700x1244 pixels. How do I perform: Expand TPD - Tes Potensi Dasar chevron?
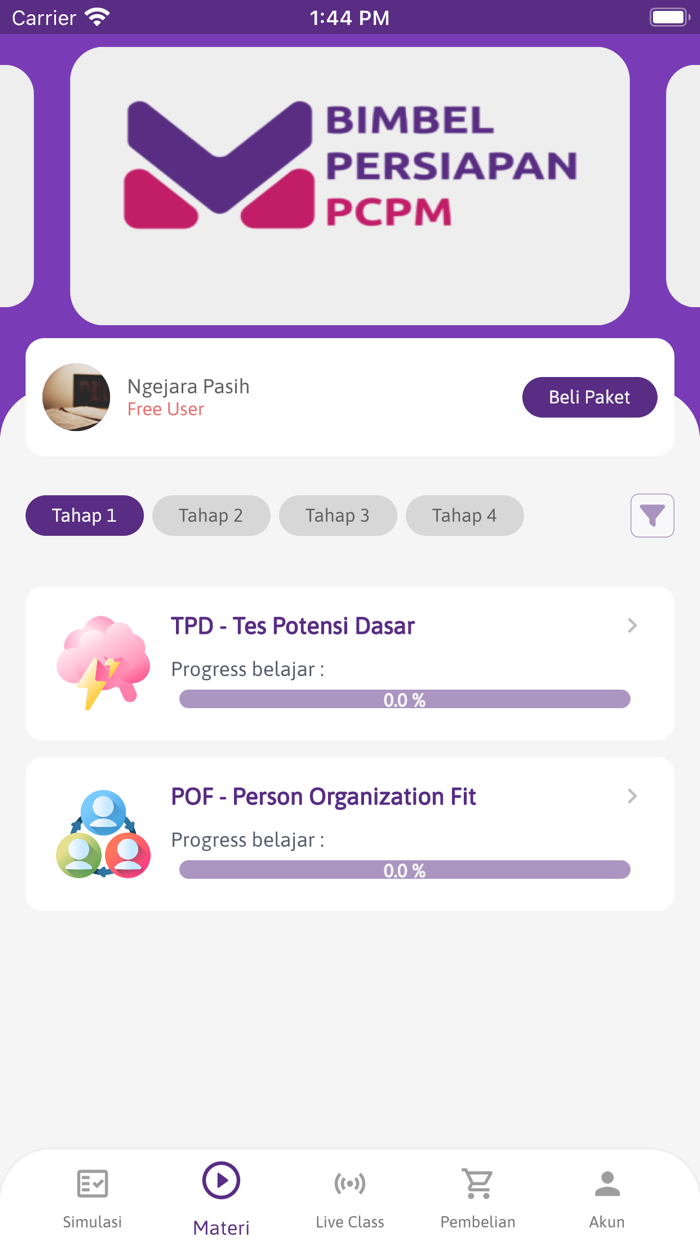coord(632,625)
